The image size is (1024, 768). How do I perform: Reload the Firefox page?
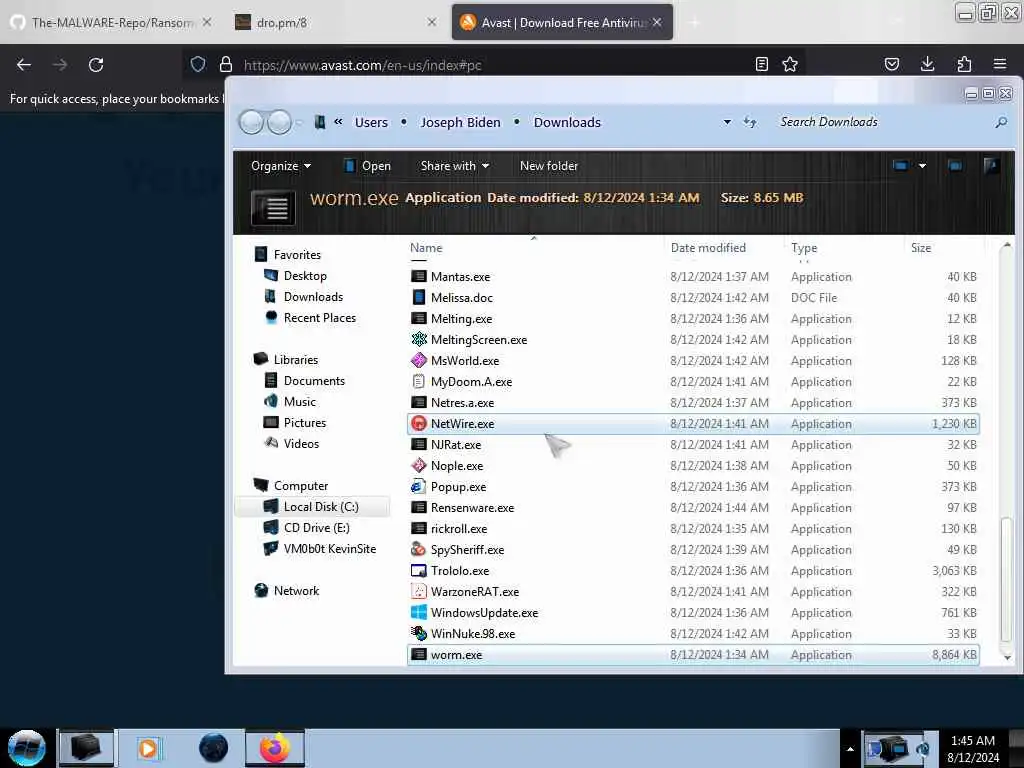(x=96, y=65)
